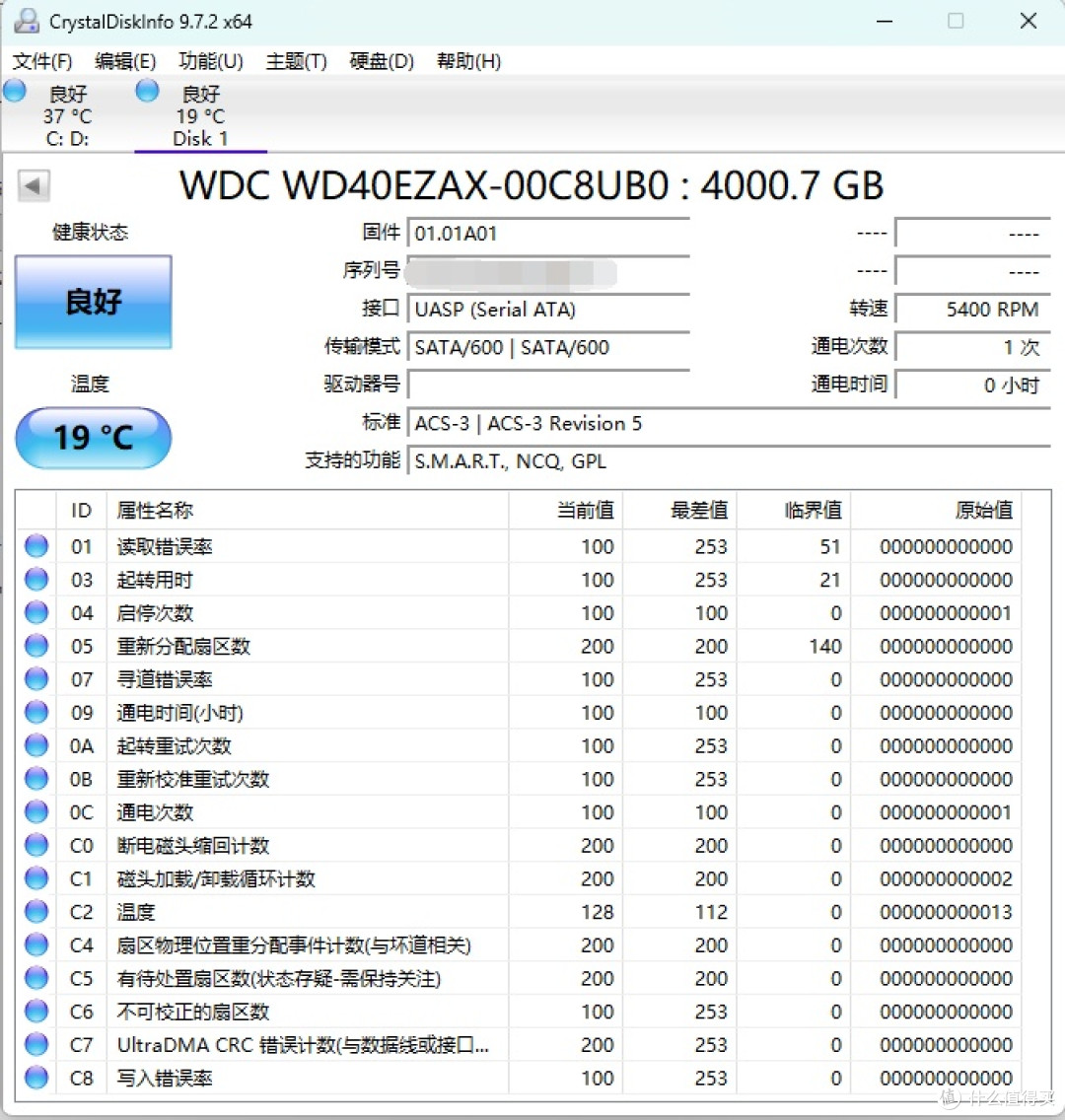Screen dimensions: 1065x1120
Task: Click the ID column header
Action: 82,510
